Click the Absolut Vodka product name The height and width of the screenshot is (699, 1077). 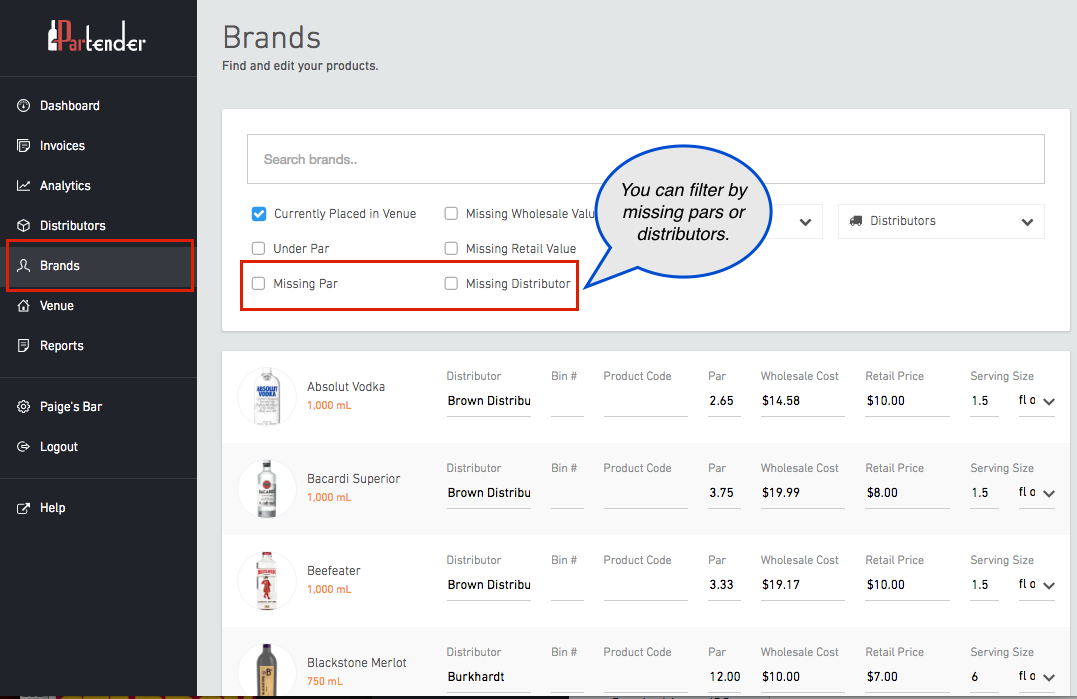[x=345, y=387]
